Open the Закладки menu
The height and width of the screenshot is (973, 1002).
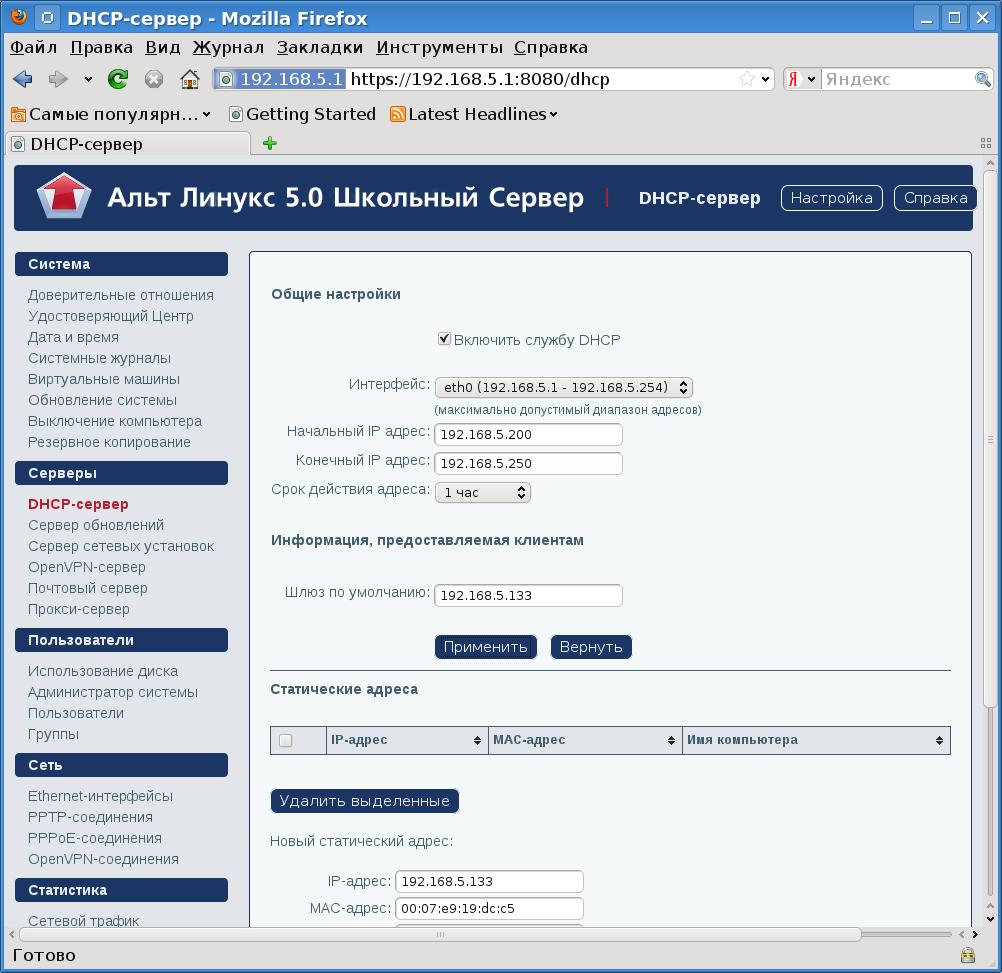[x=320, y=47]
